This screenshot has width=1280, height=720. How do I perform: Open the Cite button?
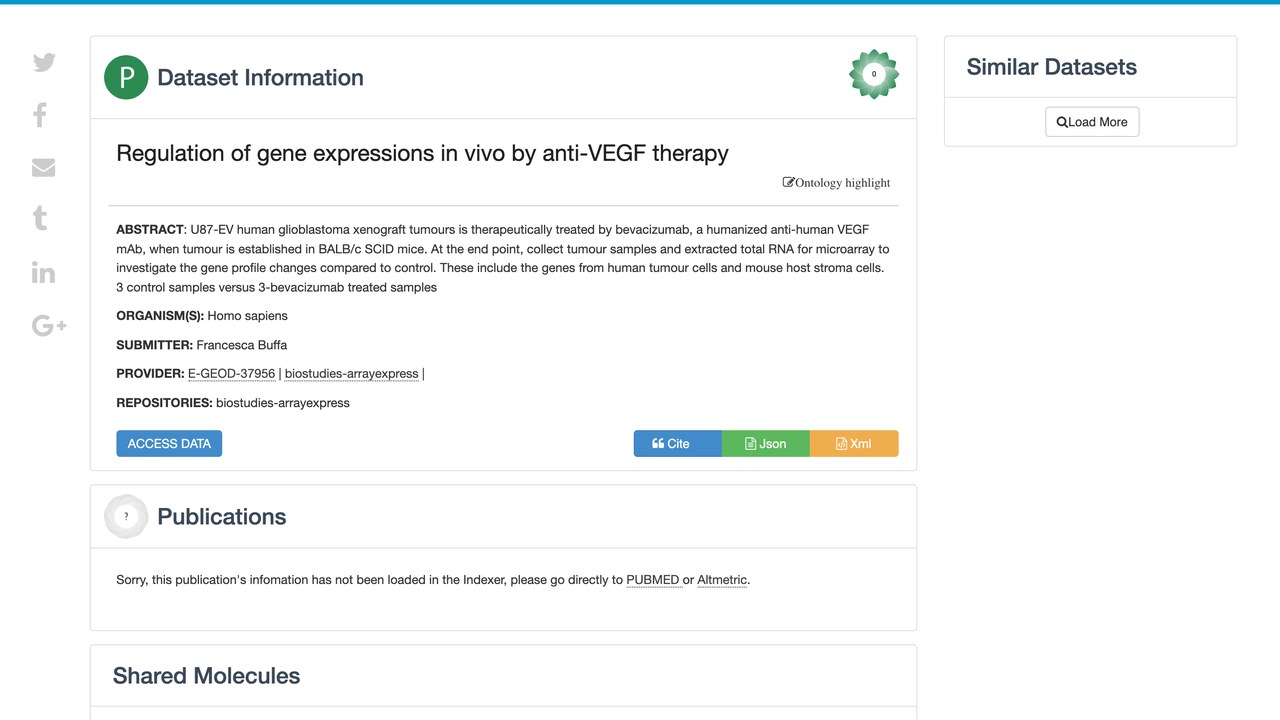pyautogui.click(x=677, y=443)
